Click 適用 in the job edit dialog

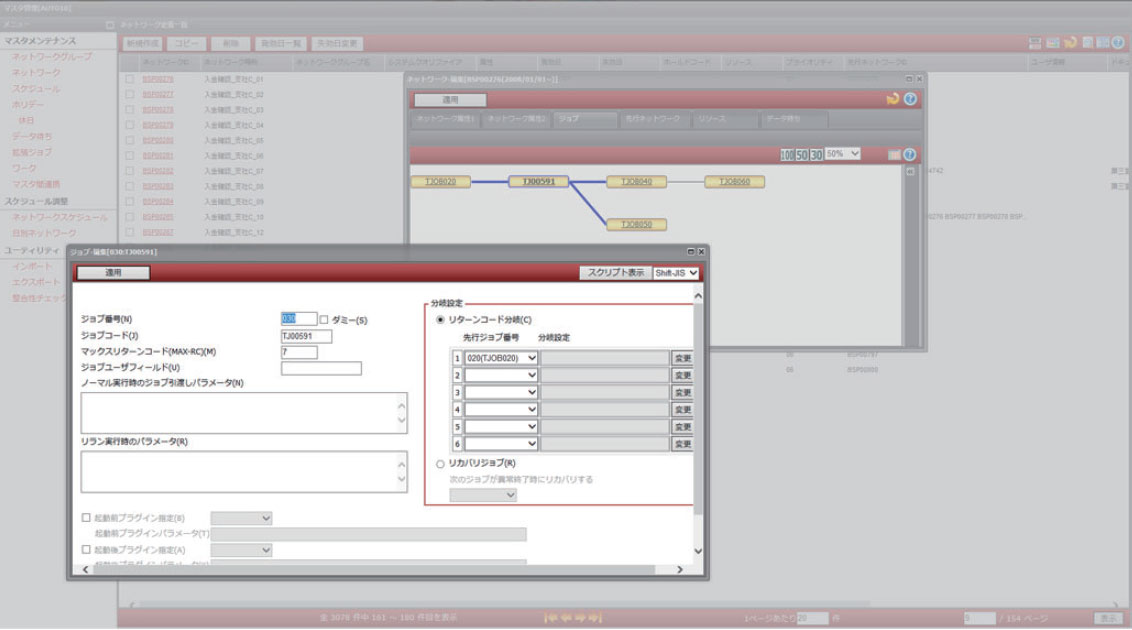113,273
